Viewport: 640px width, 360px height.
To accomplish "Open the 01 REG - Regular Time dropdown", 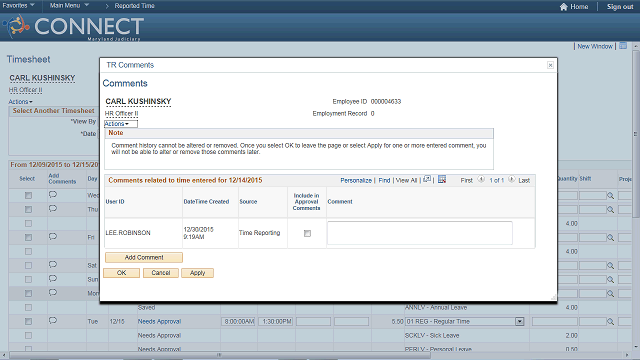I will (519, 322).
